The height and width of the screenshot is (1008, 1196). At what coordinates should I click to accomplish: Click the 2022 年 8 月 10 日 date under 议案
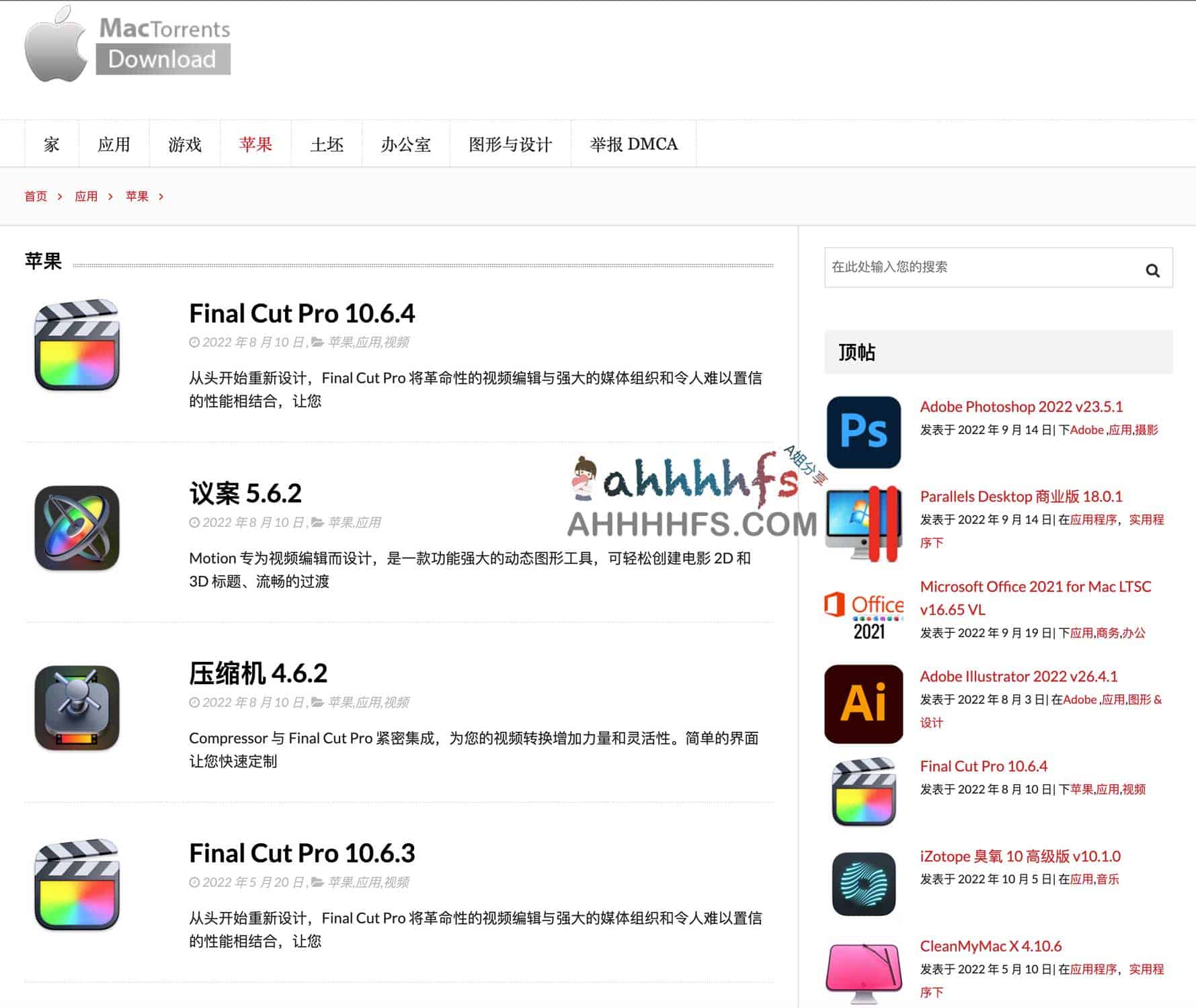tap(253, 522)
